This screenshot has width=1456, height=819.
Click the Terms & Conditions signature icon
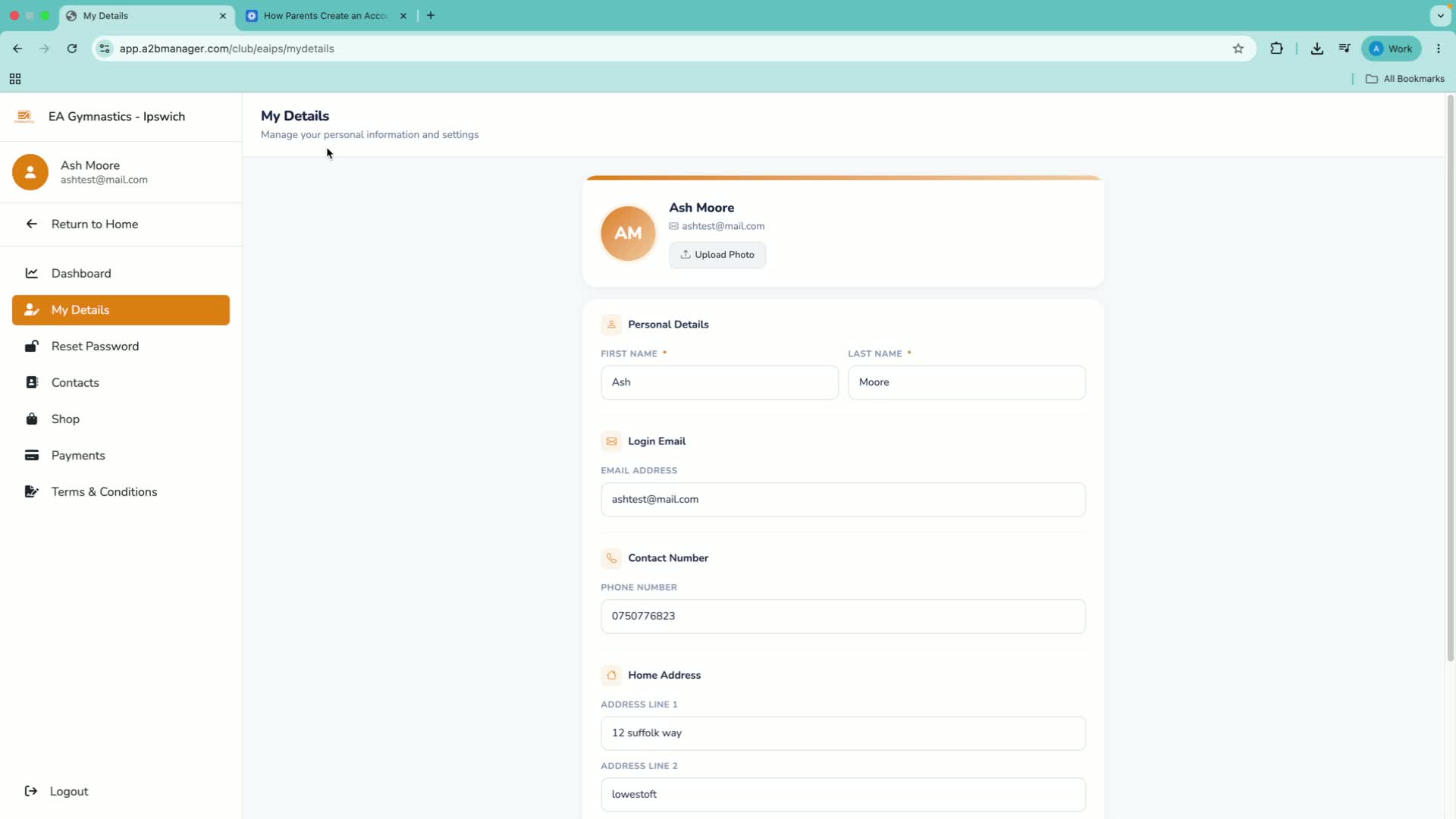(x=32, y=491)
